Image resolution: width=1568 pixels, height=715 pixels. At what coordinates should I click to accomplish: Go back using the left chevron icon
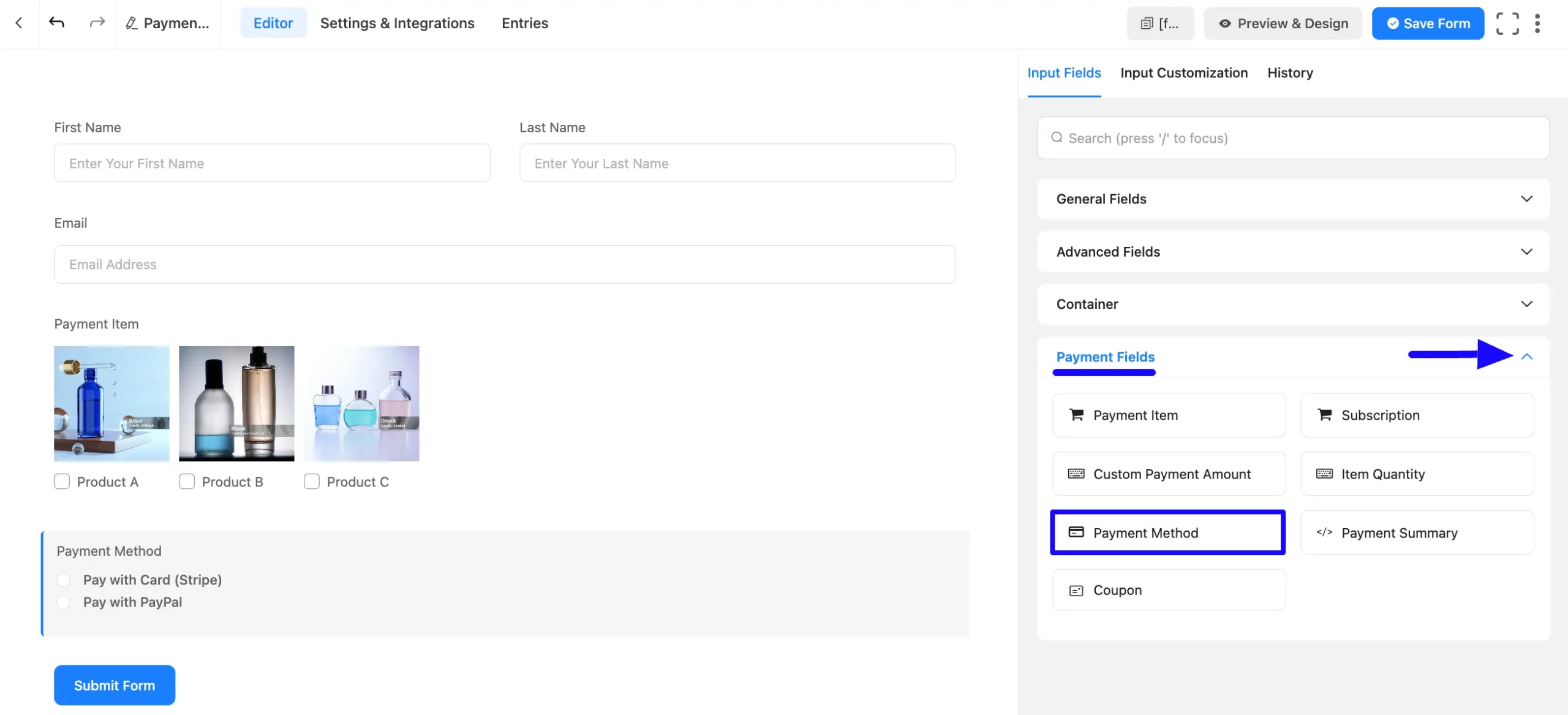[x=19, y=23]
